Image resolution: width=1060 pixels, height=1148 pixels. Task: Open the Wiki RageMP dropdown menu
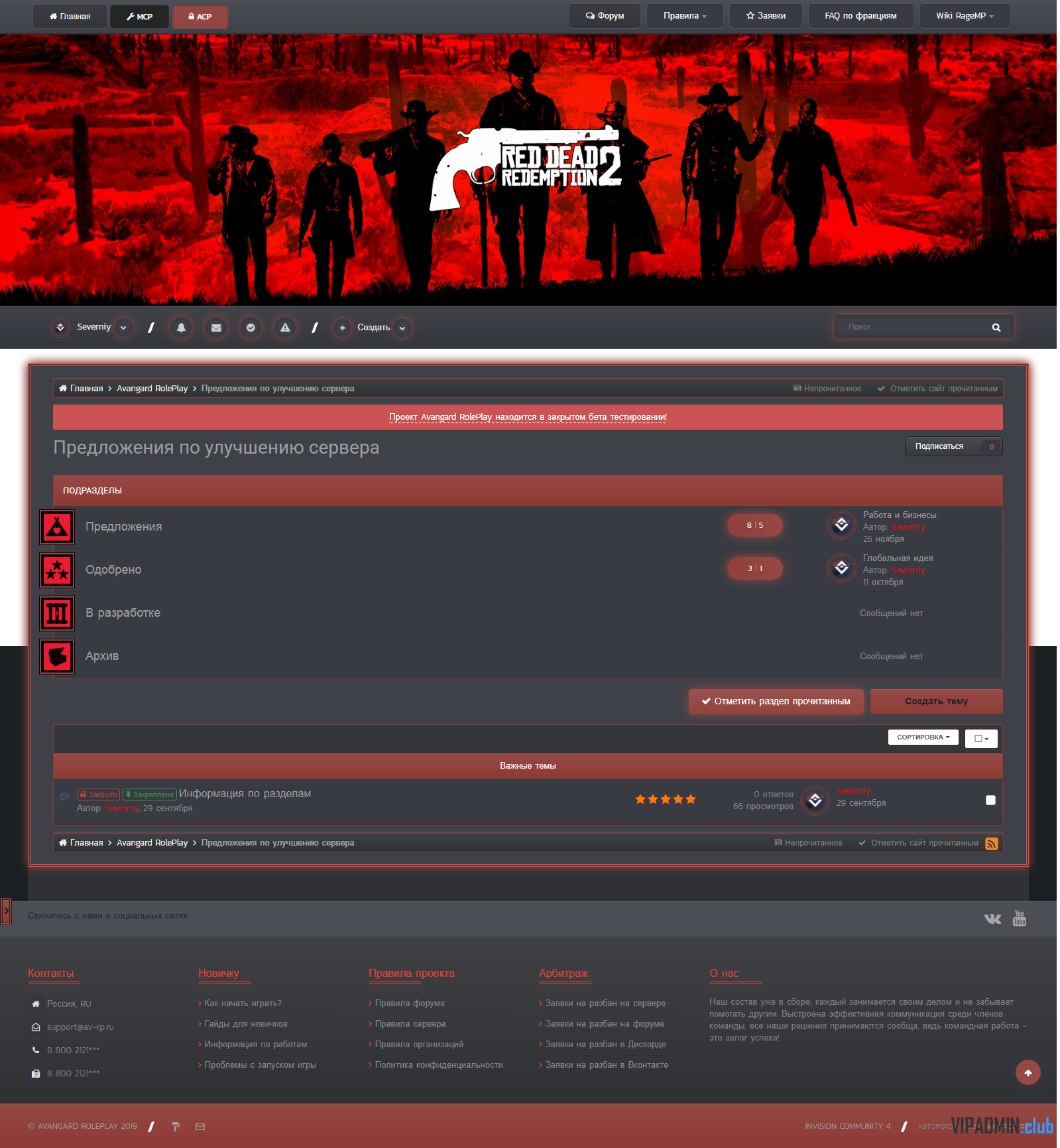coord(965,16)
